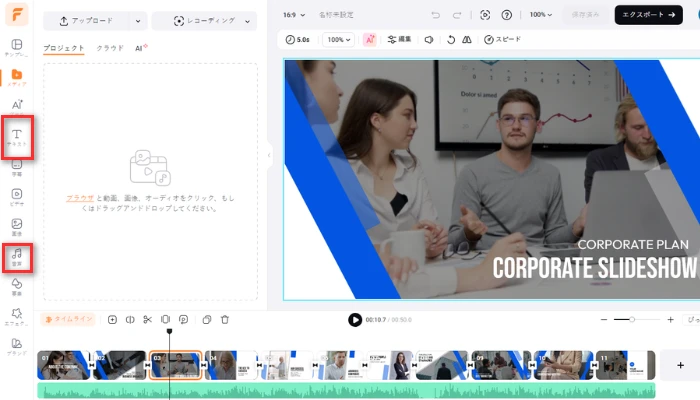Open the subtitles (字幕) panel in sidebar

pos(17,167)
